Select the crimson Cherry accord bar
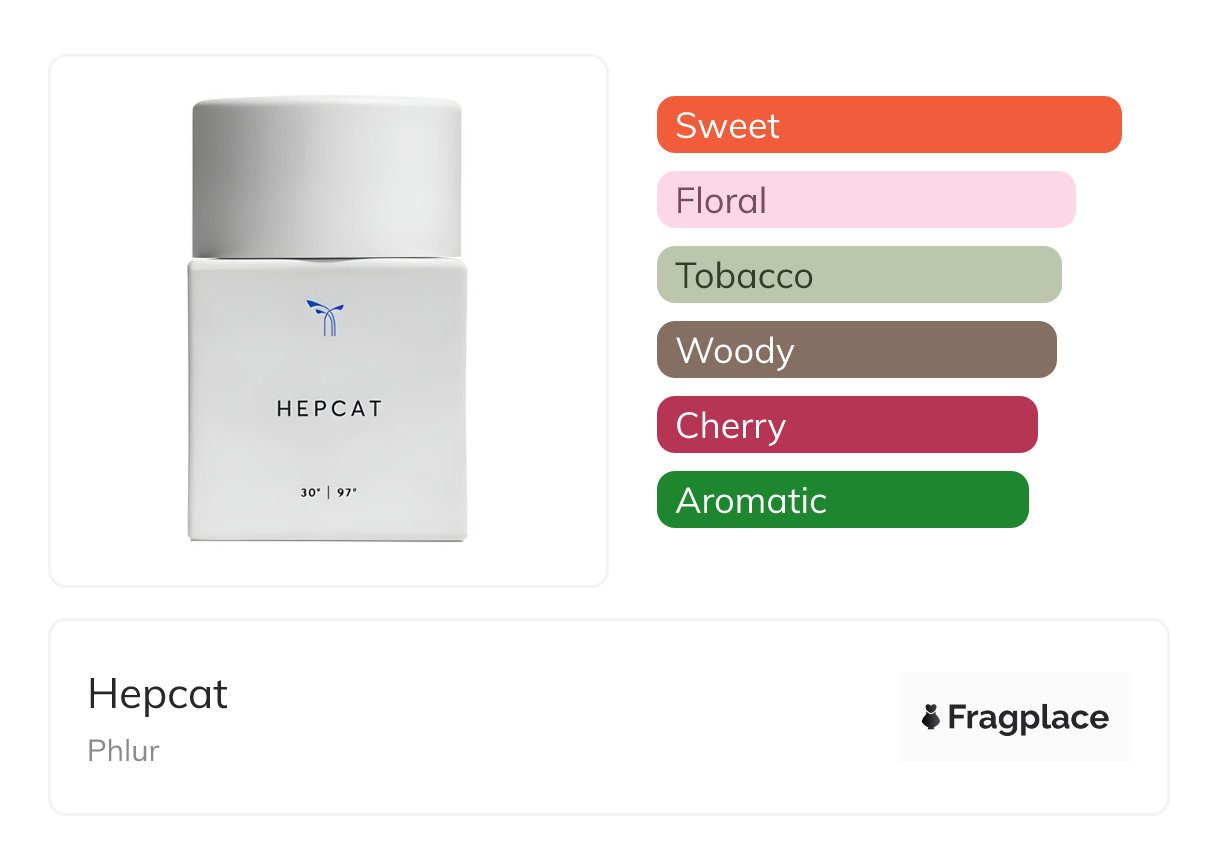 (846, 425)
